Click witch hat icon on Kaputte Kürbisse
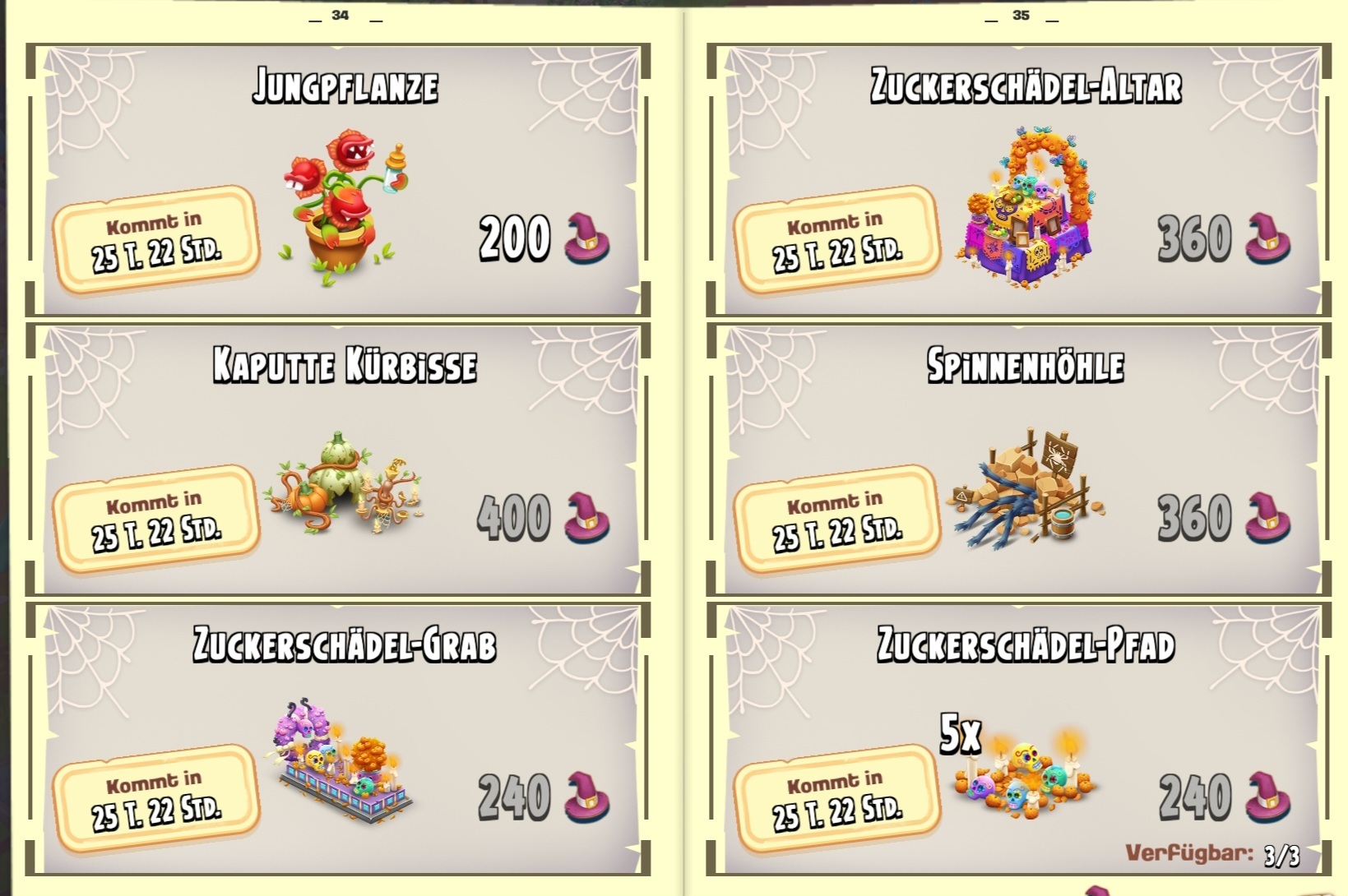Screen dimensions: 1348x896 (587, 517)
